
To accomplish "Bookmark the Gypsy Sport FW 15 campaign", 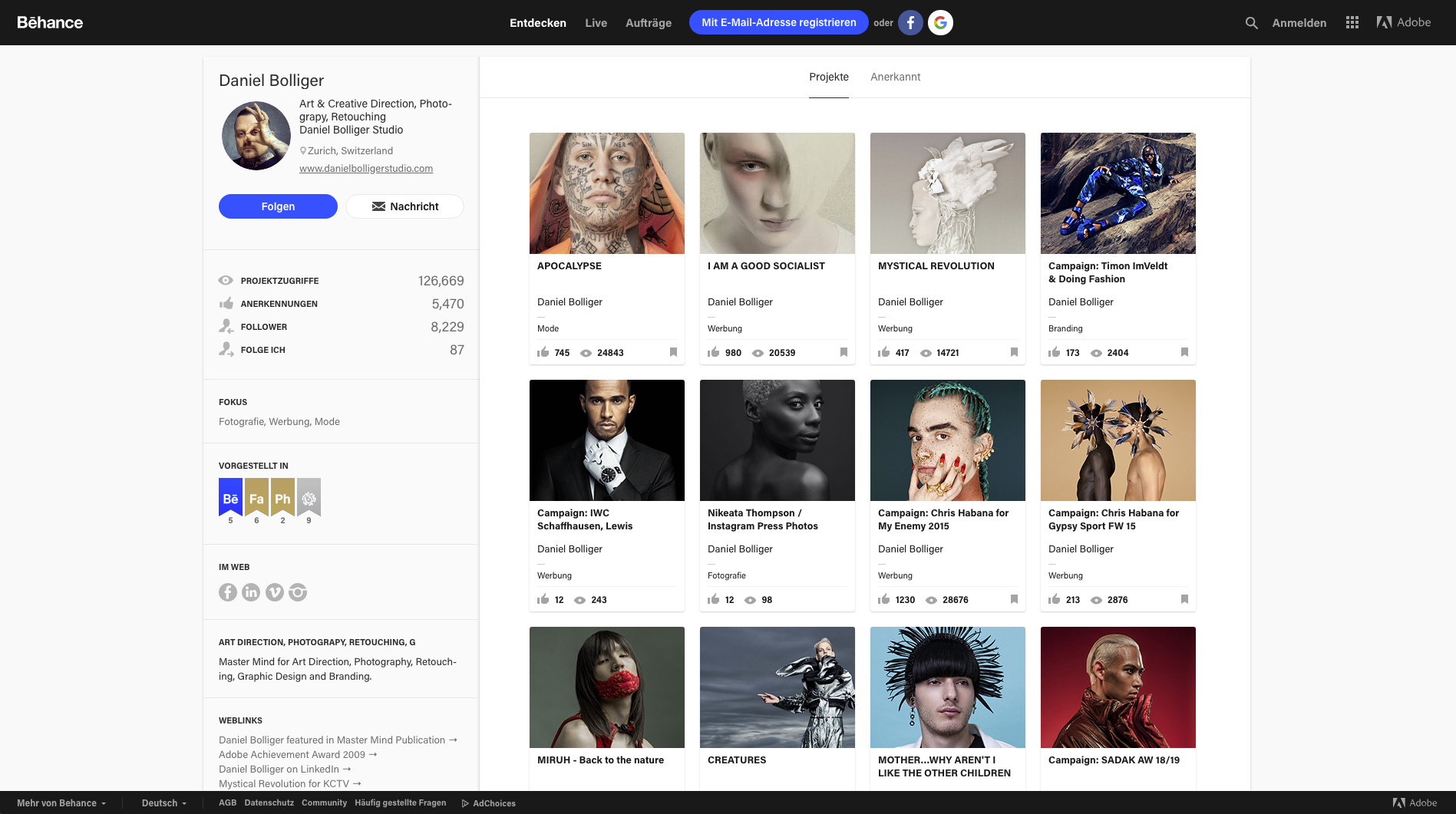I will [x=1184, y=599].
